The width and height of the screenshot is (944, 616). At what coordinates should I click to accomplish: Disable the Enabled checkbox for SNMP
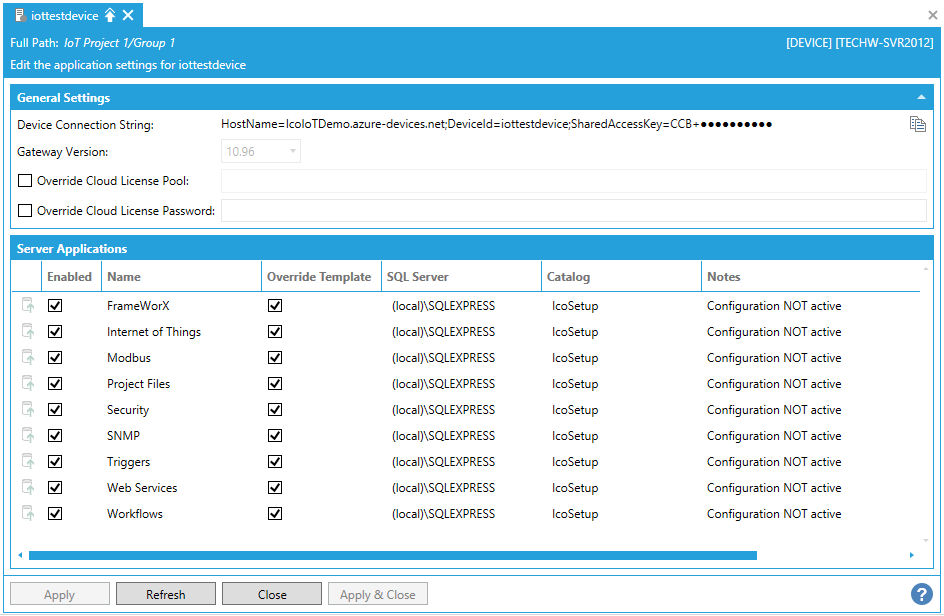pos(55,436)
